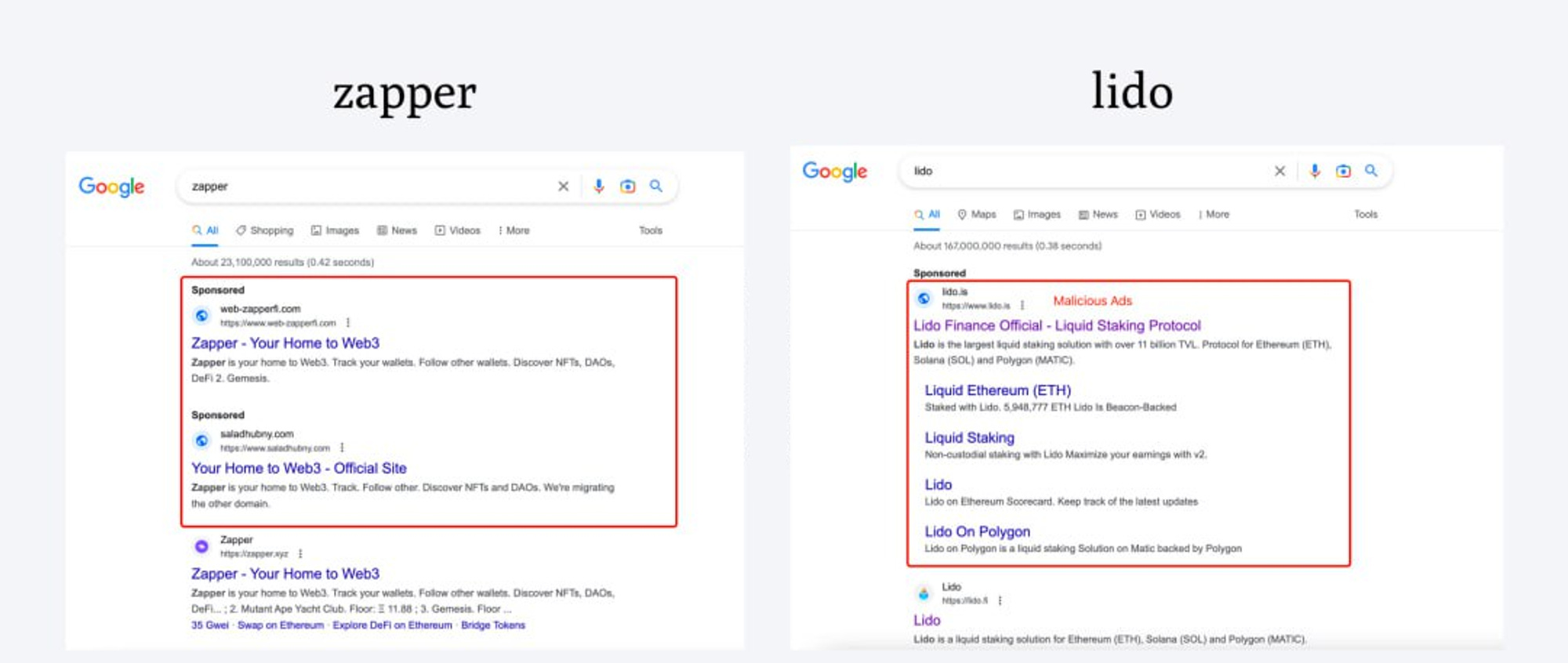Open the News tab in zapper results
Screen dimensions: 1568x663
(x=397, y=230)
